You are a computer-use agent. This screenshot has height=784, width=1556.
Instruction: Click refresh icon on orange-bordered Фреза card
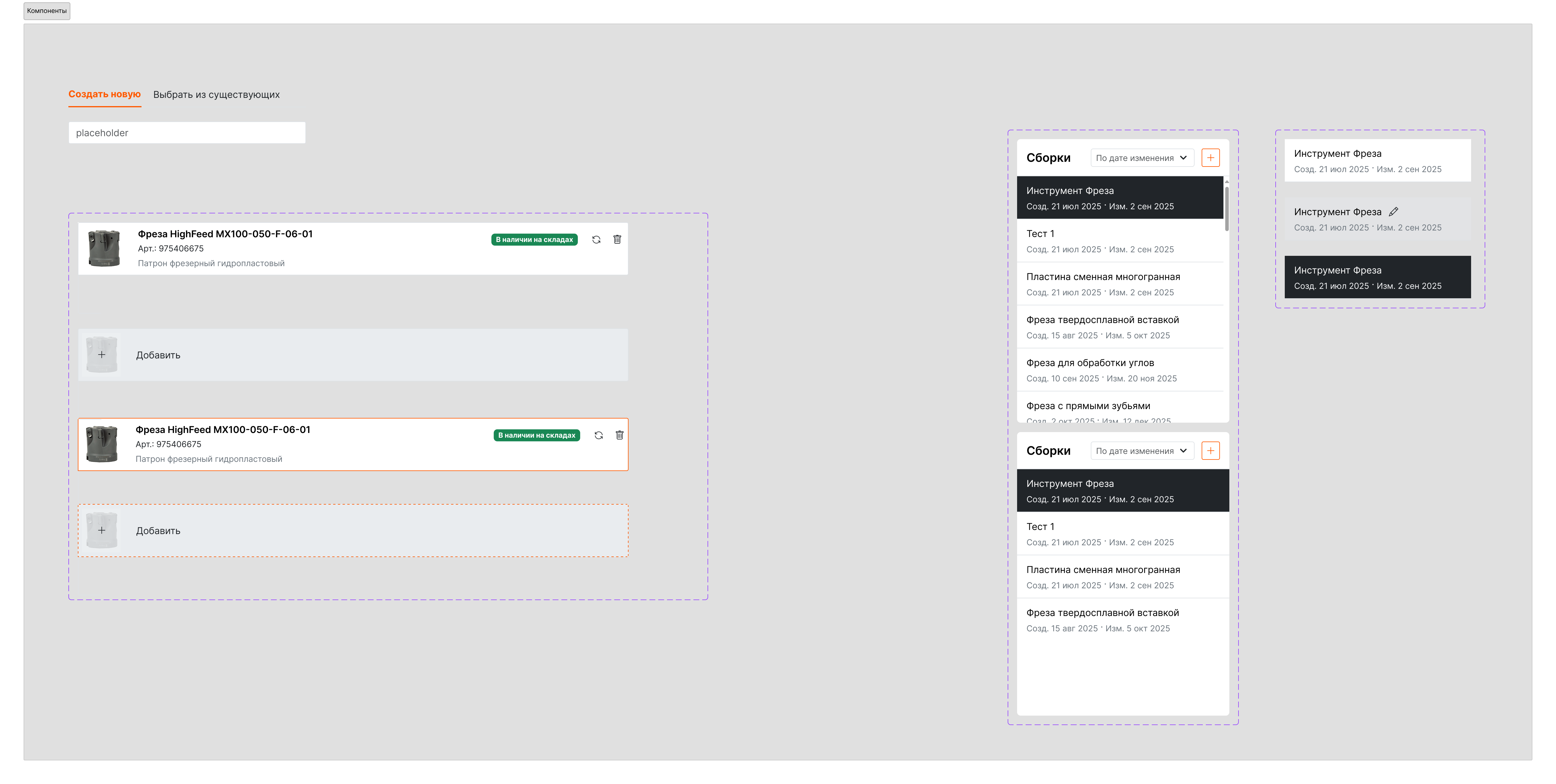click(x=598, y=436)
